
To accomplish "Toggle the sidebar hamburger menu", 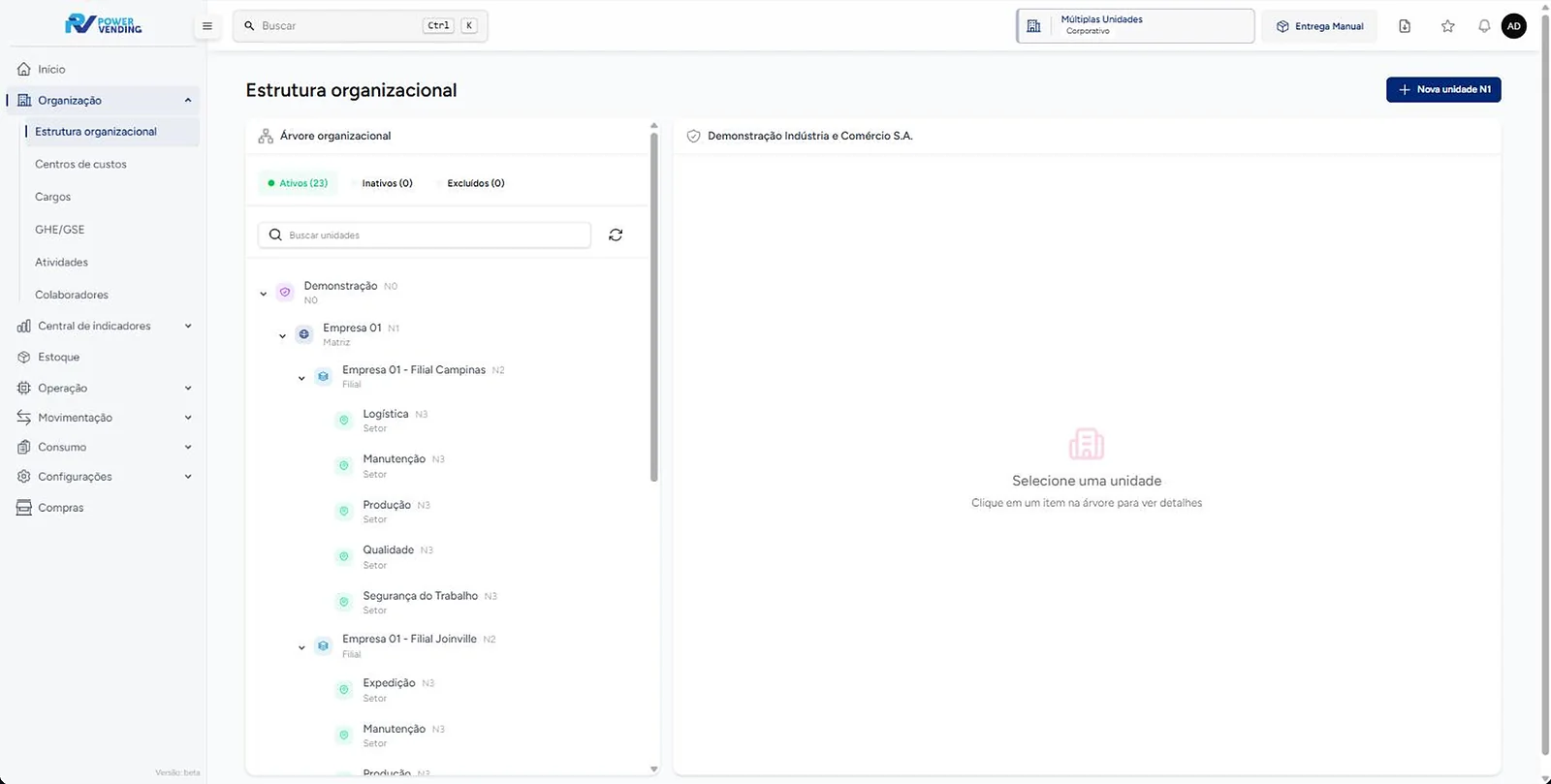I will tap(206, 26).
